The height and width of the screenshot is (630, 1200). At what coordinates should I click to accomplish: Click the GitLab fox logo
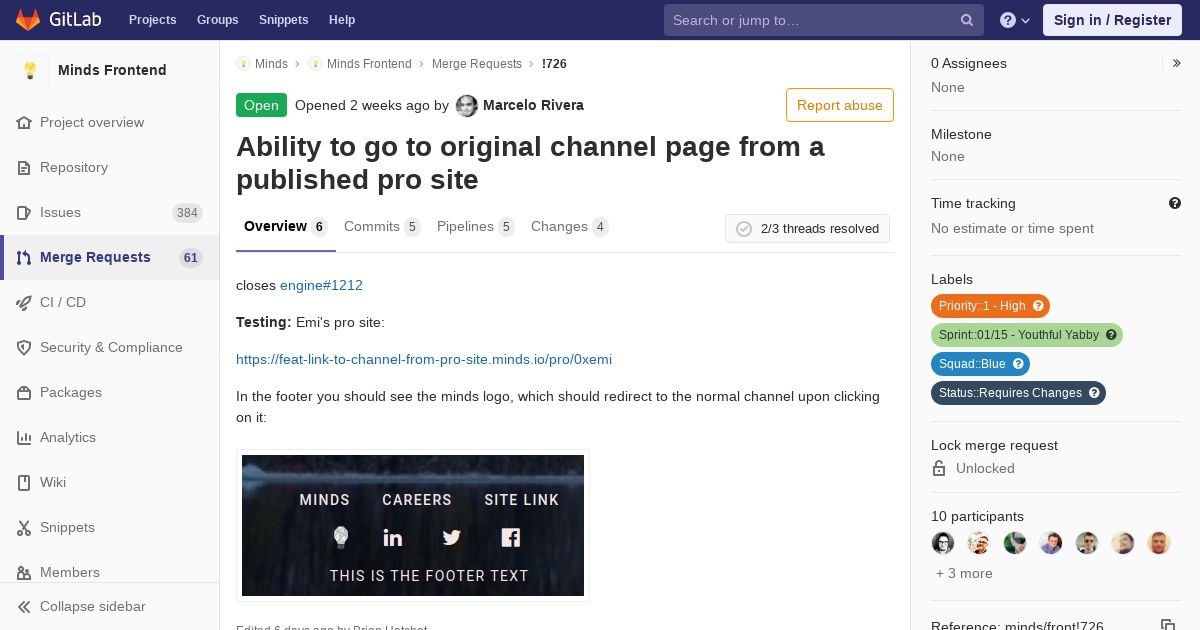pyautogui.click(x=27, y=19)
